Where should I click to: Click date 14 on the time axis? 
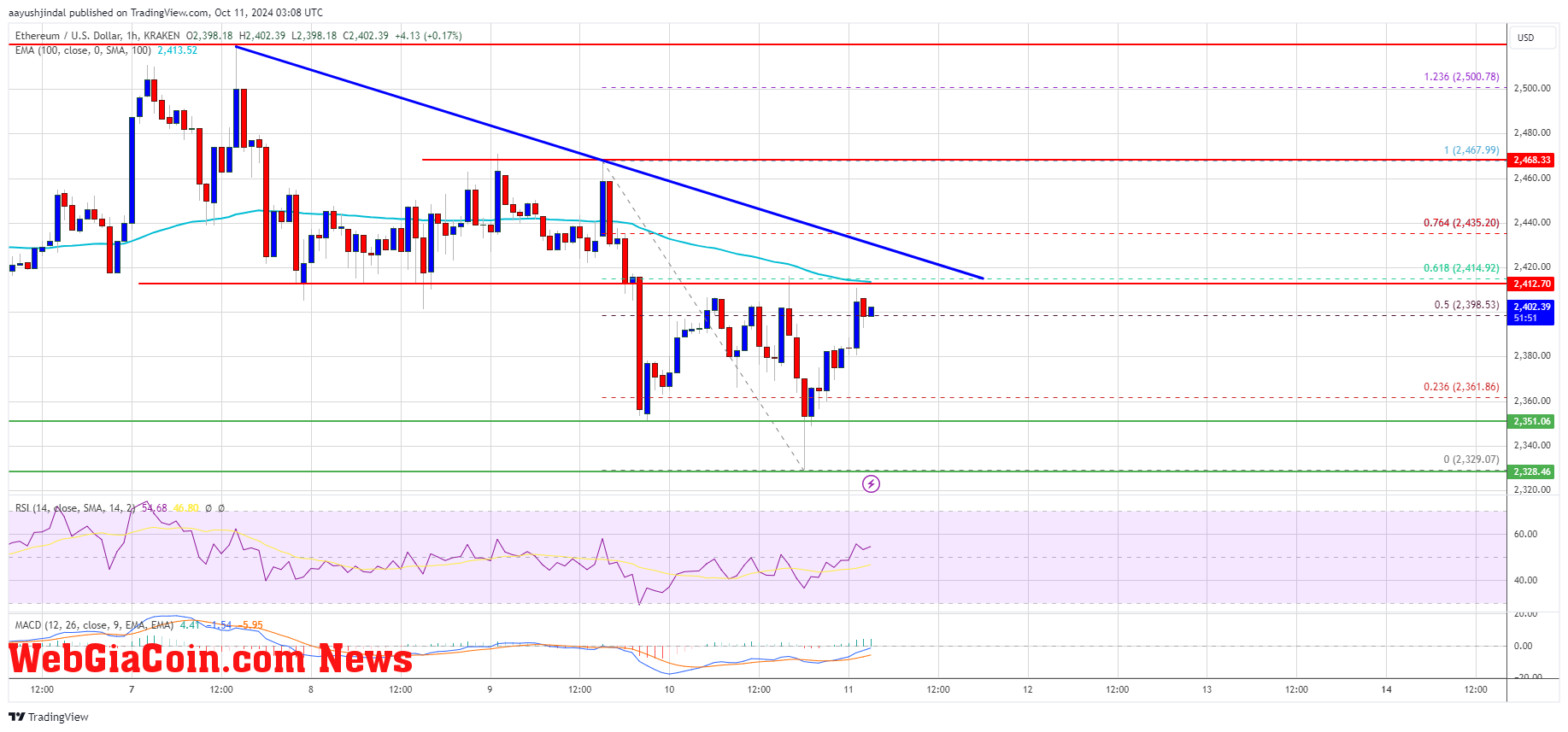coord(1386,689)
